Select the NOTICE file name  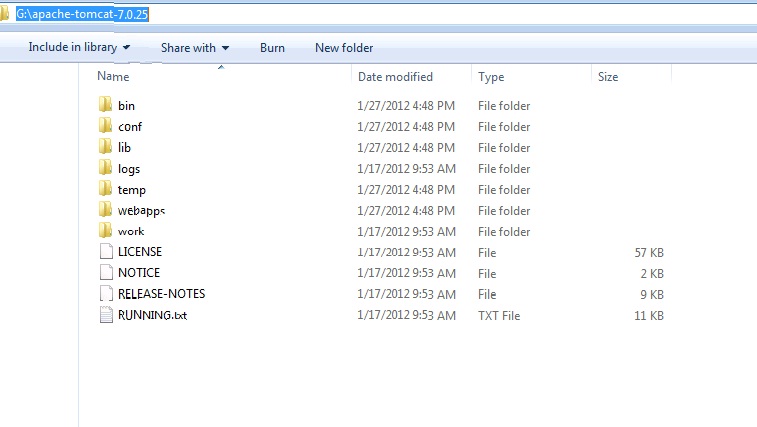coord(139,273)
